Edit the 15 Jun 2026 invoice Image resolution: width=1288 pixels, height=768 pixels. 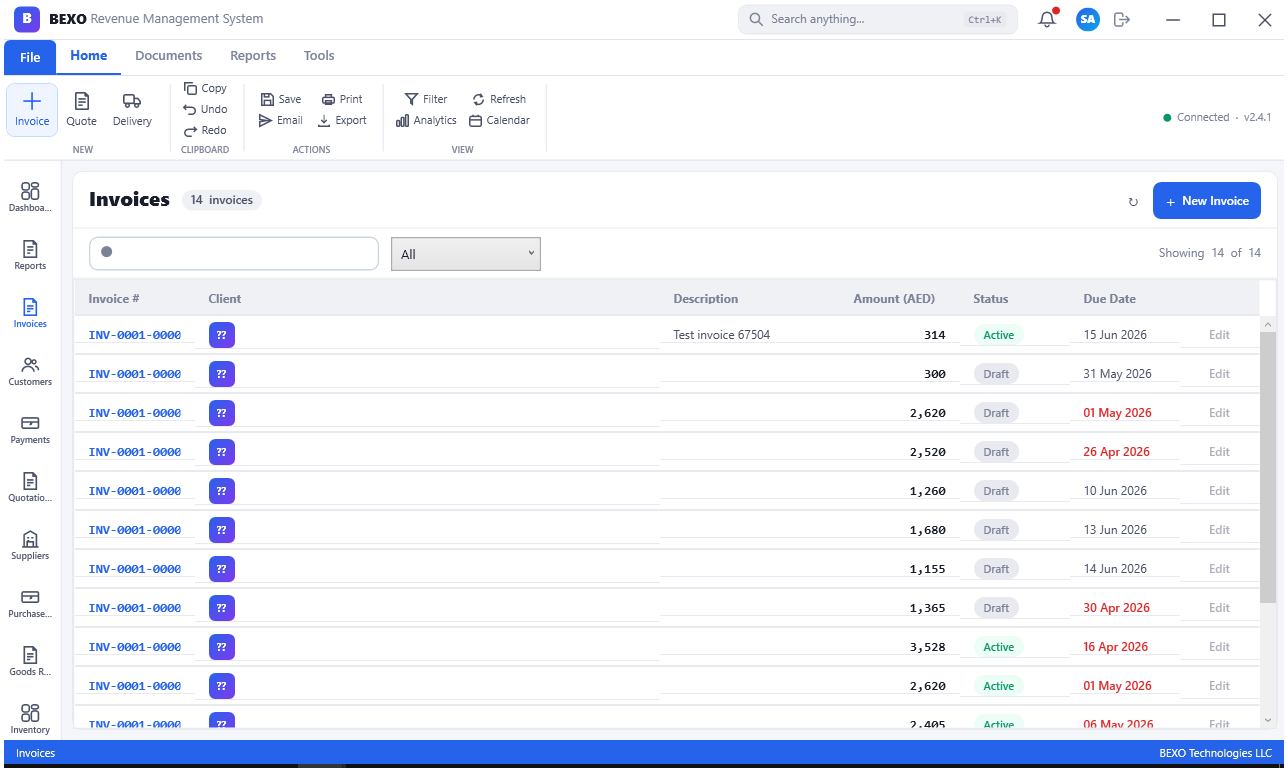click(x=1219, y=335)
